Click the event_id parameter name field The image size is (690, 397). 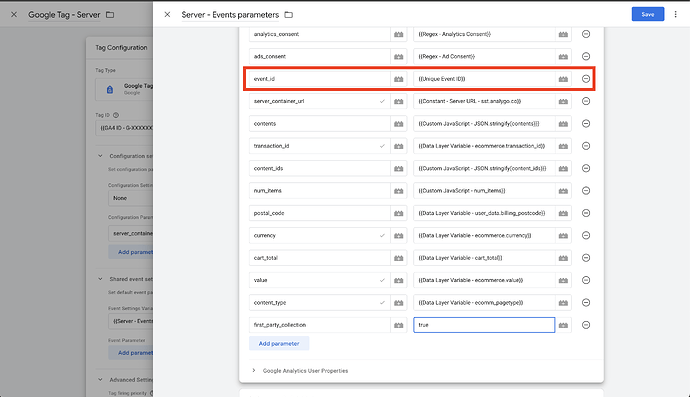(x=319, y=79)
